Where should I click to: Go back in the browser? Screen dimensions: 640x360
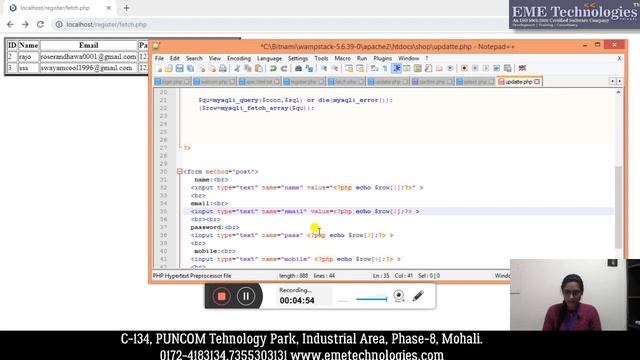(10, 24)
